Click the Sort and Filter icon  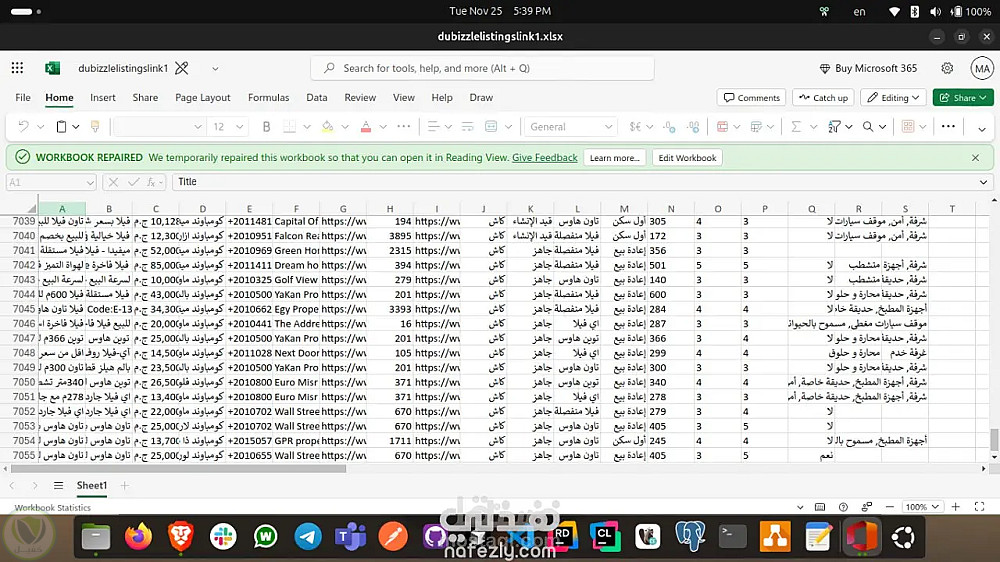pyautogui.click(x=834, y=126)
